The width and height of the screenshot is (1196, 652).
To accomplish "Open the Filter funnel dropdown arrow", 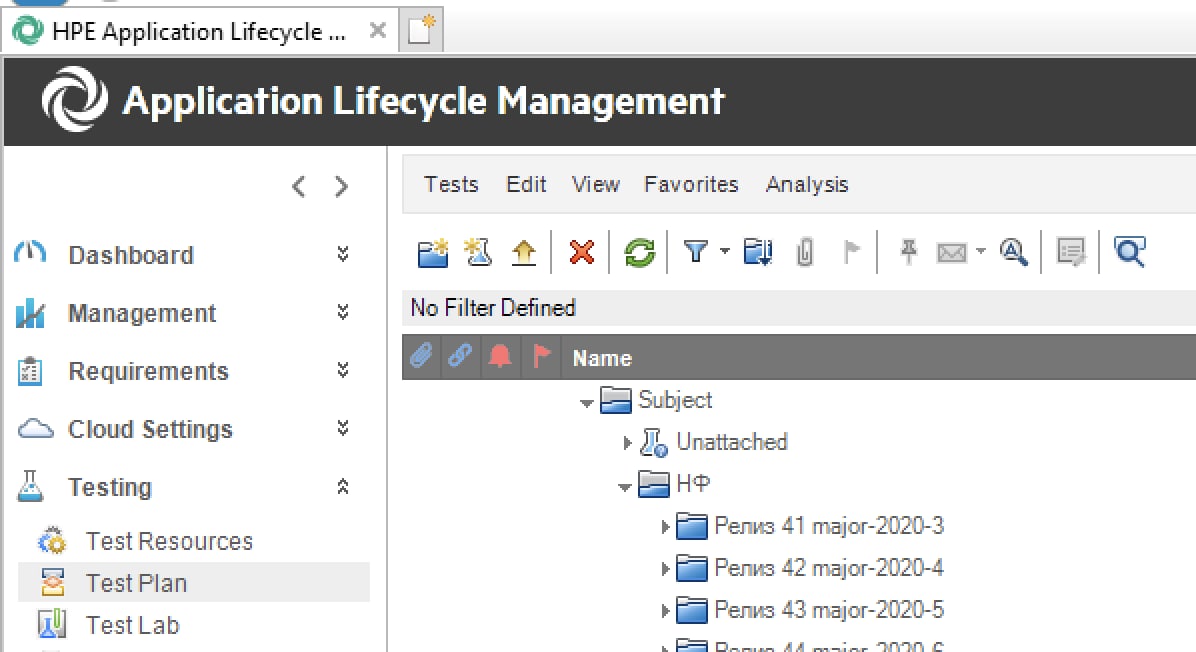I will pyautogui.click(x=725, y=251).
